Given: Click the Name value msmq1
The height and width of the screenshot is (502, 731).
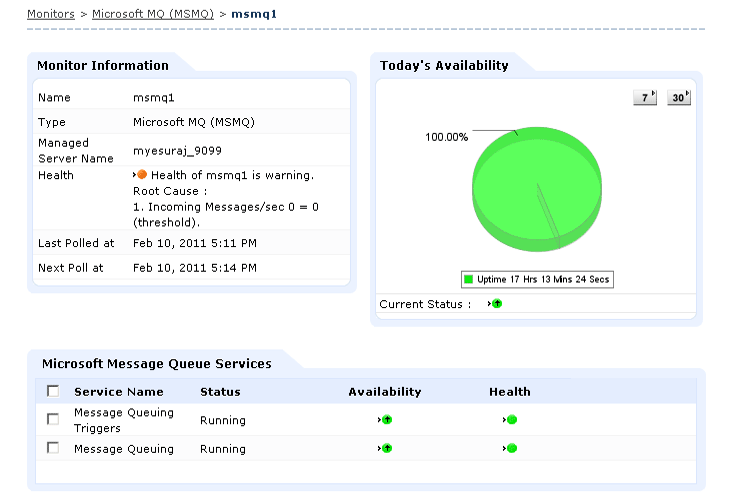Looking at the screenshot, I should pos(153,97).
